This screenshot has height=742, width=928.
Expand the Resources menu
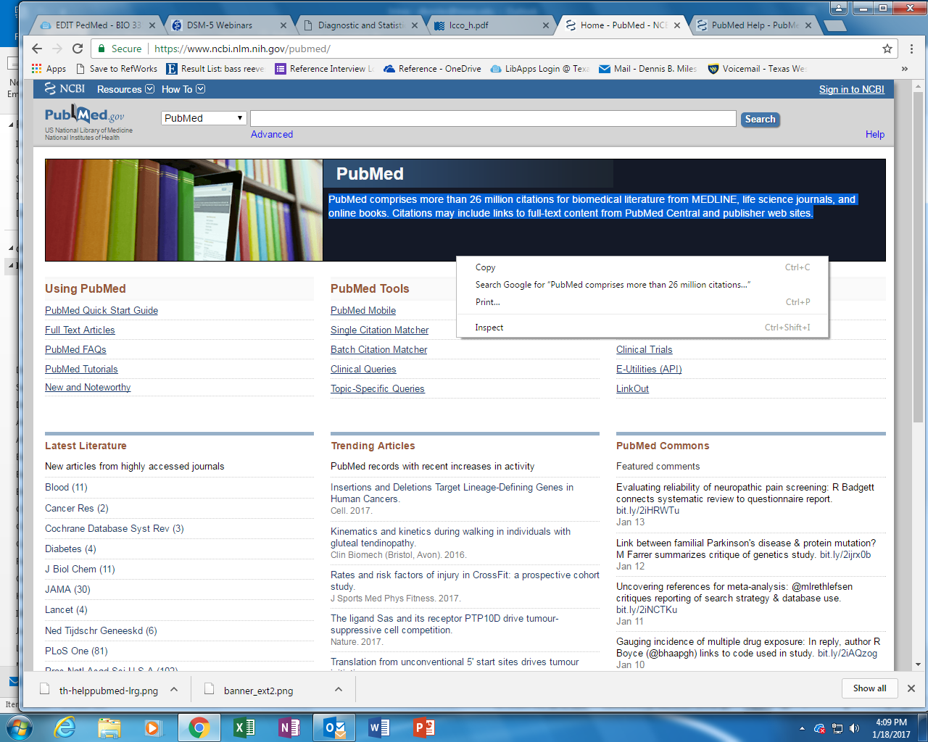click(x=125, y=89)
